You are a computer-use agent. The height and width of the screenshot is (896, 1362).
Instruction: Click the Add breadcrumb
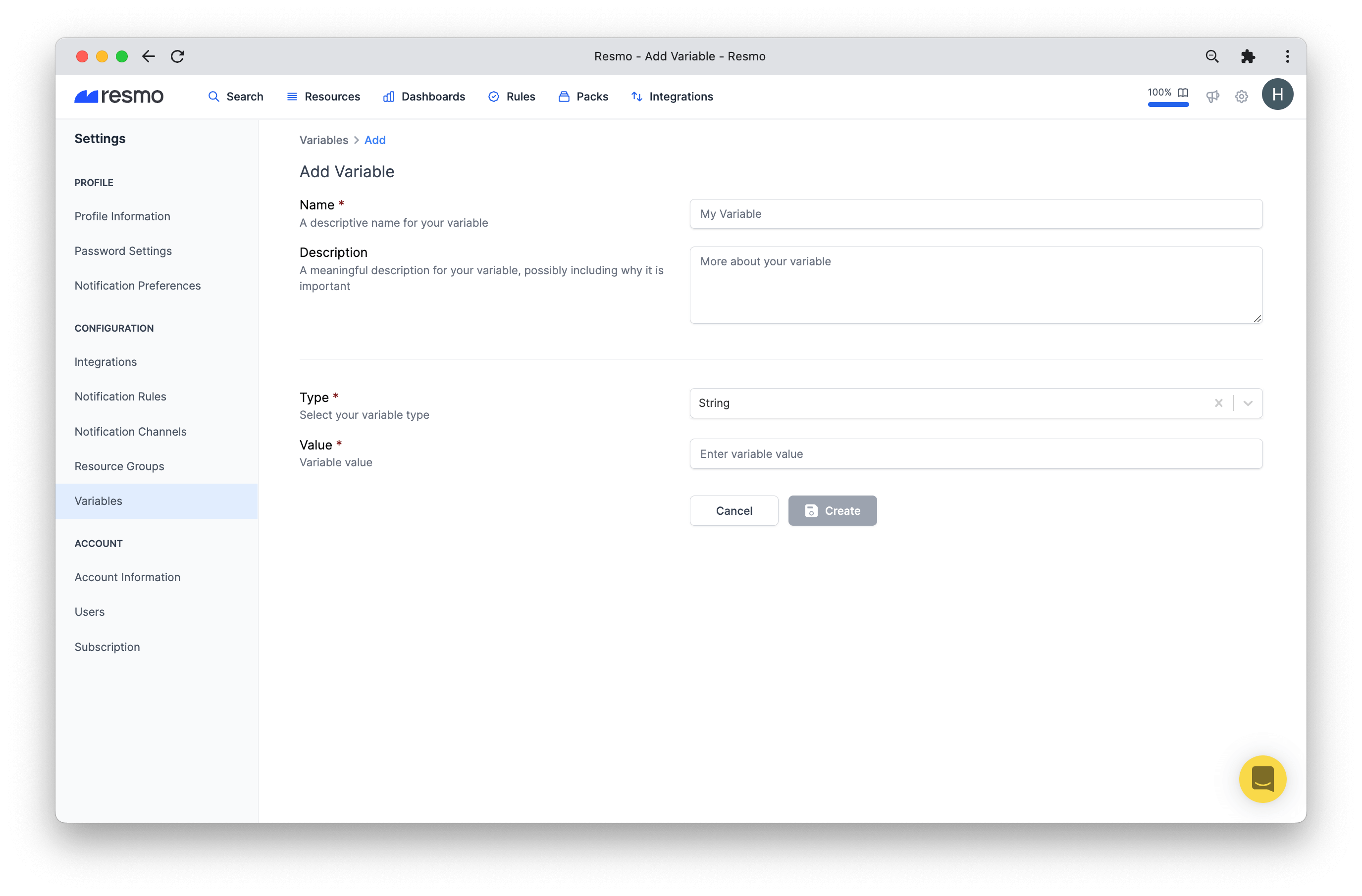coord(375,140)
